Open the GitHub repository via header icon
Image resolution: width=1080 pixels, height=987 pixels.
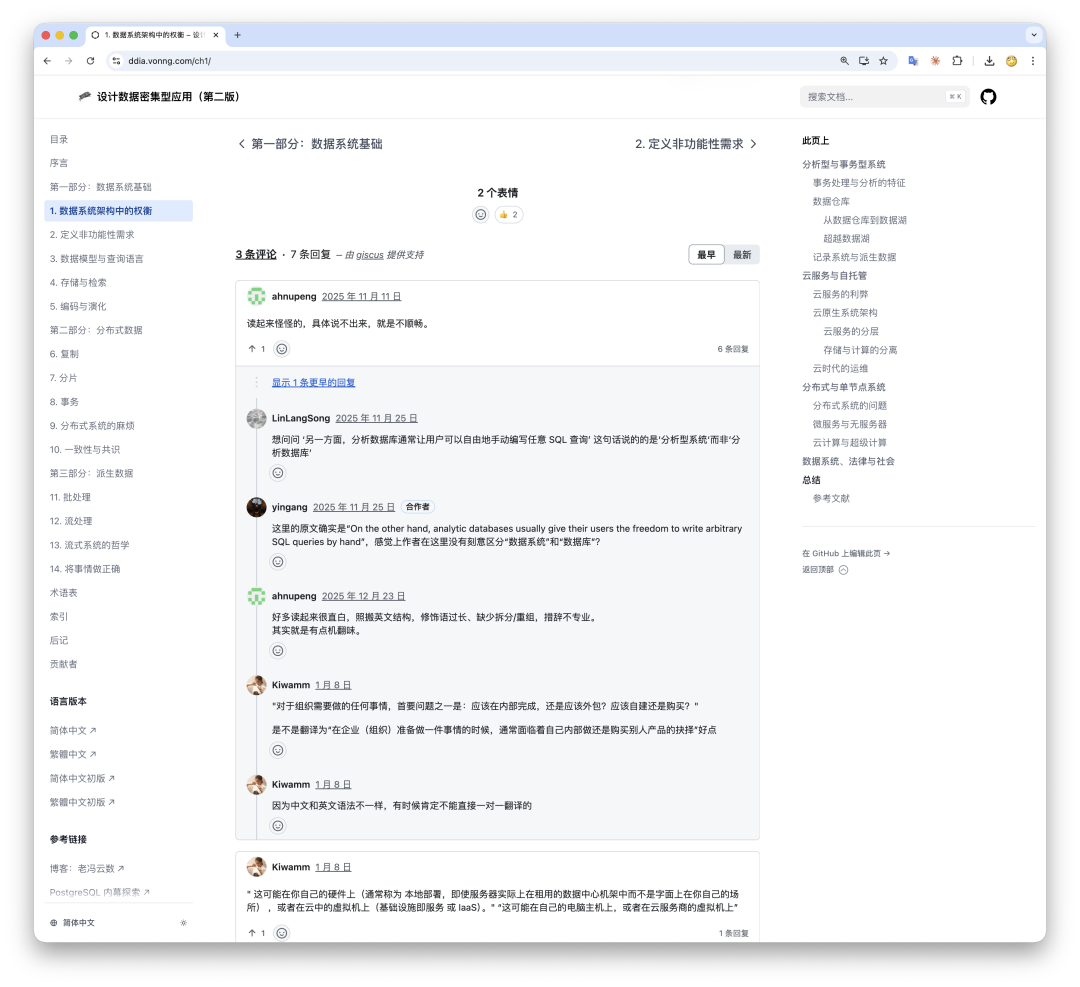(x=990, y=96)
